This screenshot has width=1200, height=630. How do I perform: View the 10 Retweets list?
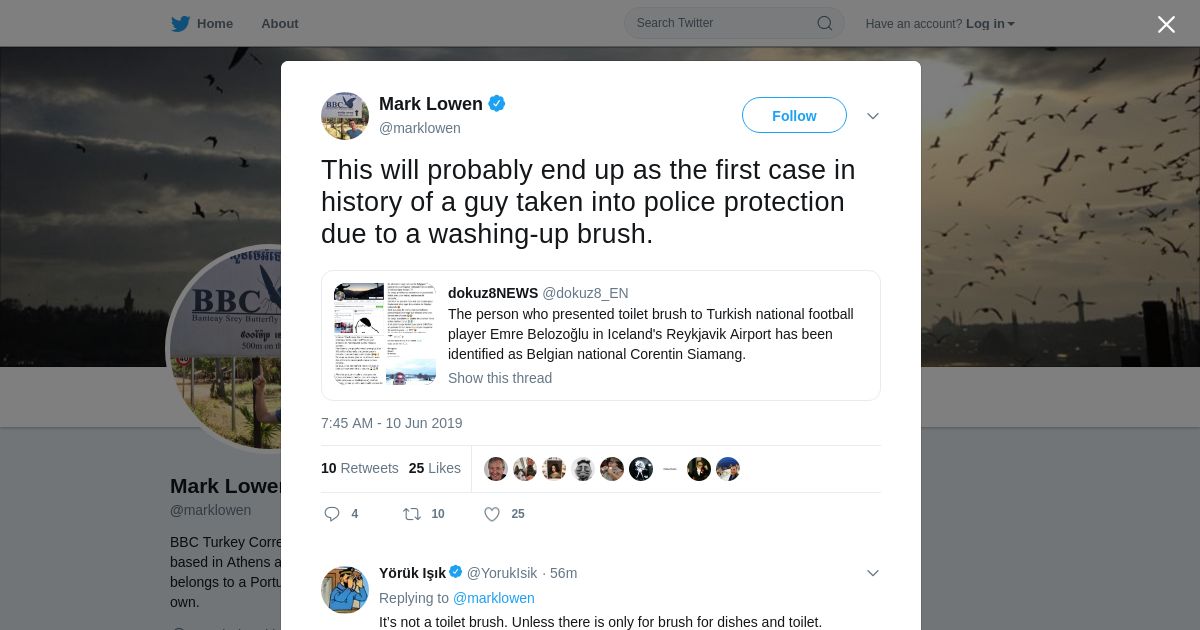[x=360, y=468]
